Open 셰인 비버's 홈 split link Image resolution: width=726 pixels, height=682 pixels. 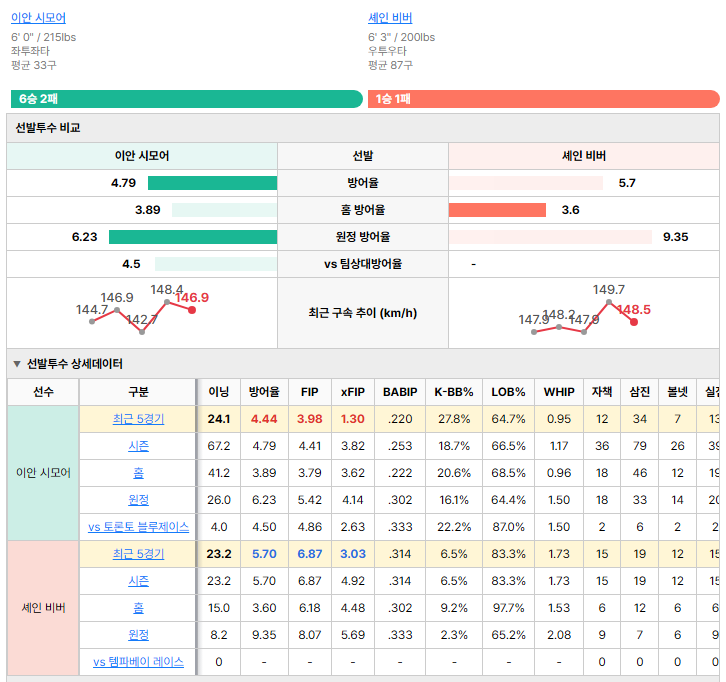[138, 607]
